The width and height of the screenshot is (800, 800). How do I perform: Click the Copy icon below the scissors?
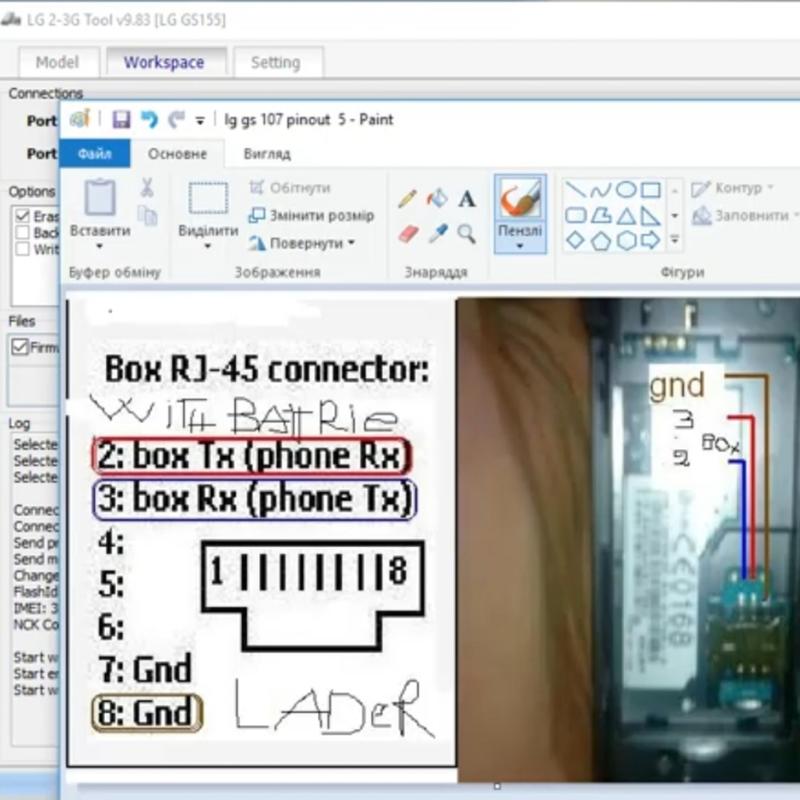coord(147,215)
